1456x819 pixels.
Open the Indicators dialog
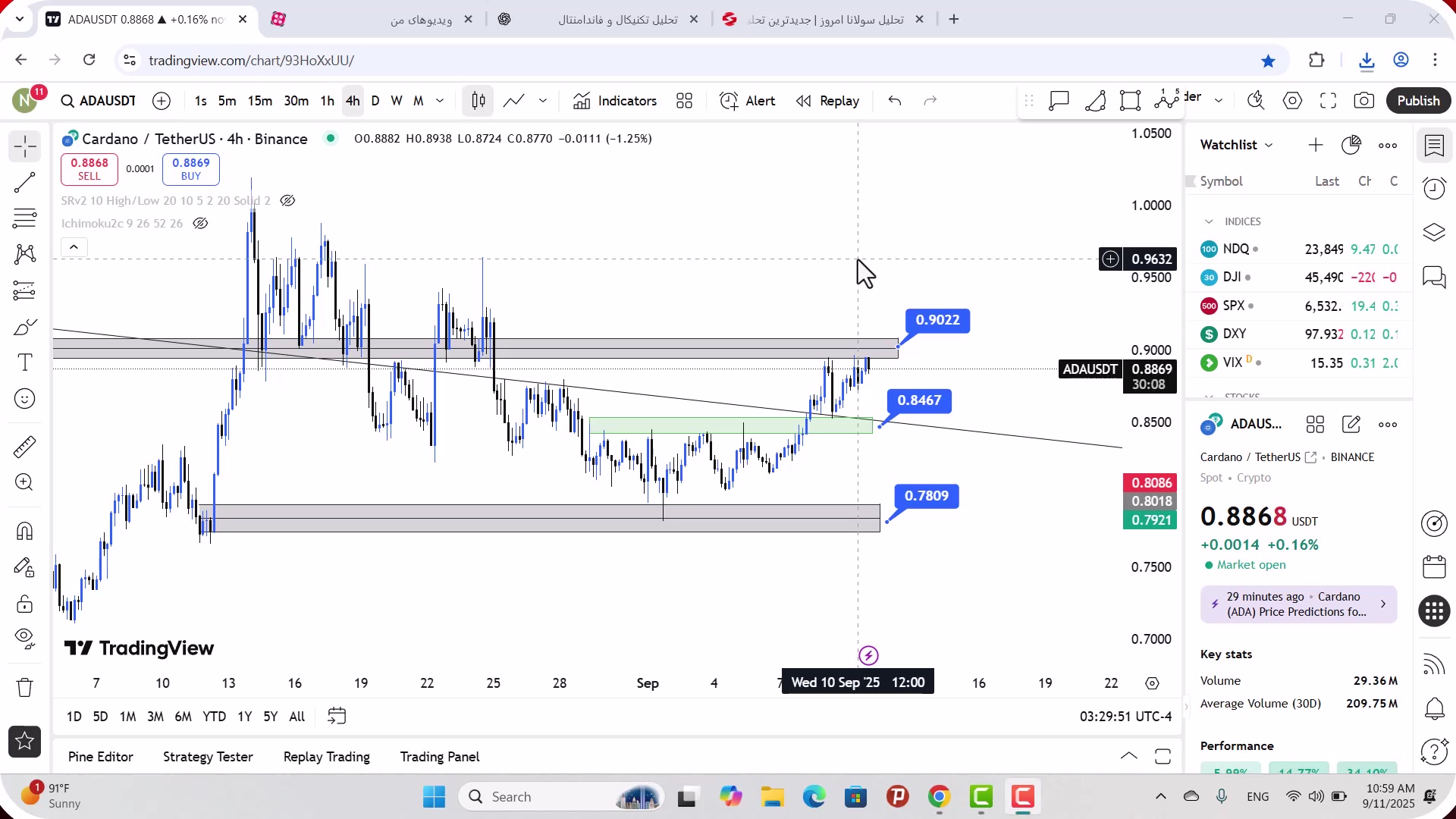click(615, 101)
